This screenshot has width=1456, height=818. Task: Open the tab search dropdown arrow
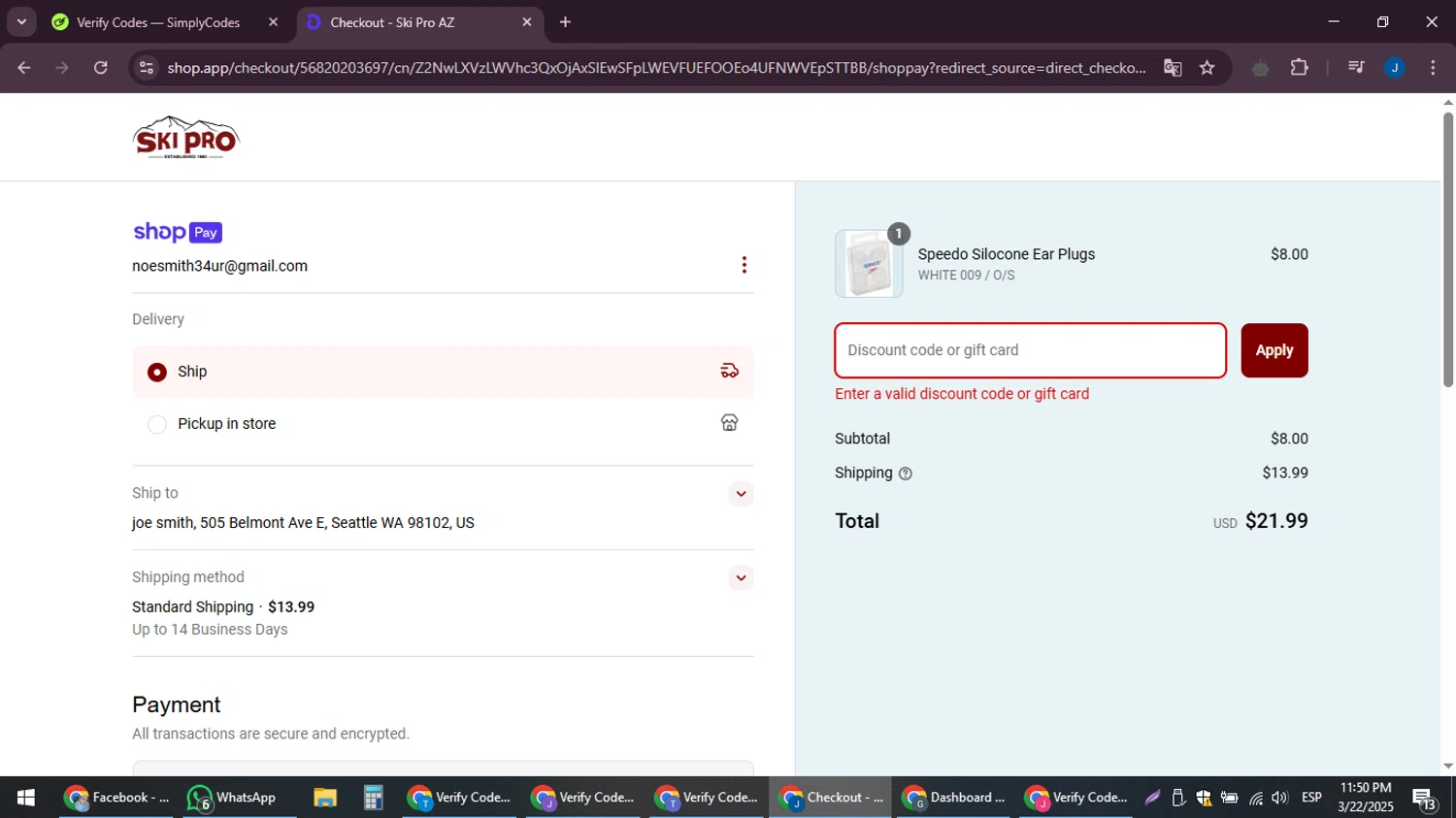pos(21,22)
